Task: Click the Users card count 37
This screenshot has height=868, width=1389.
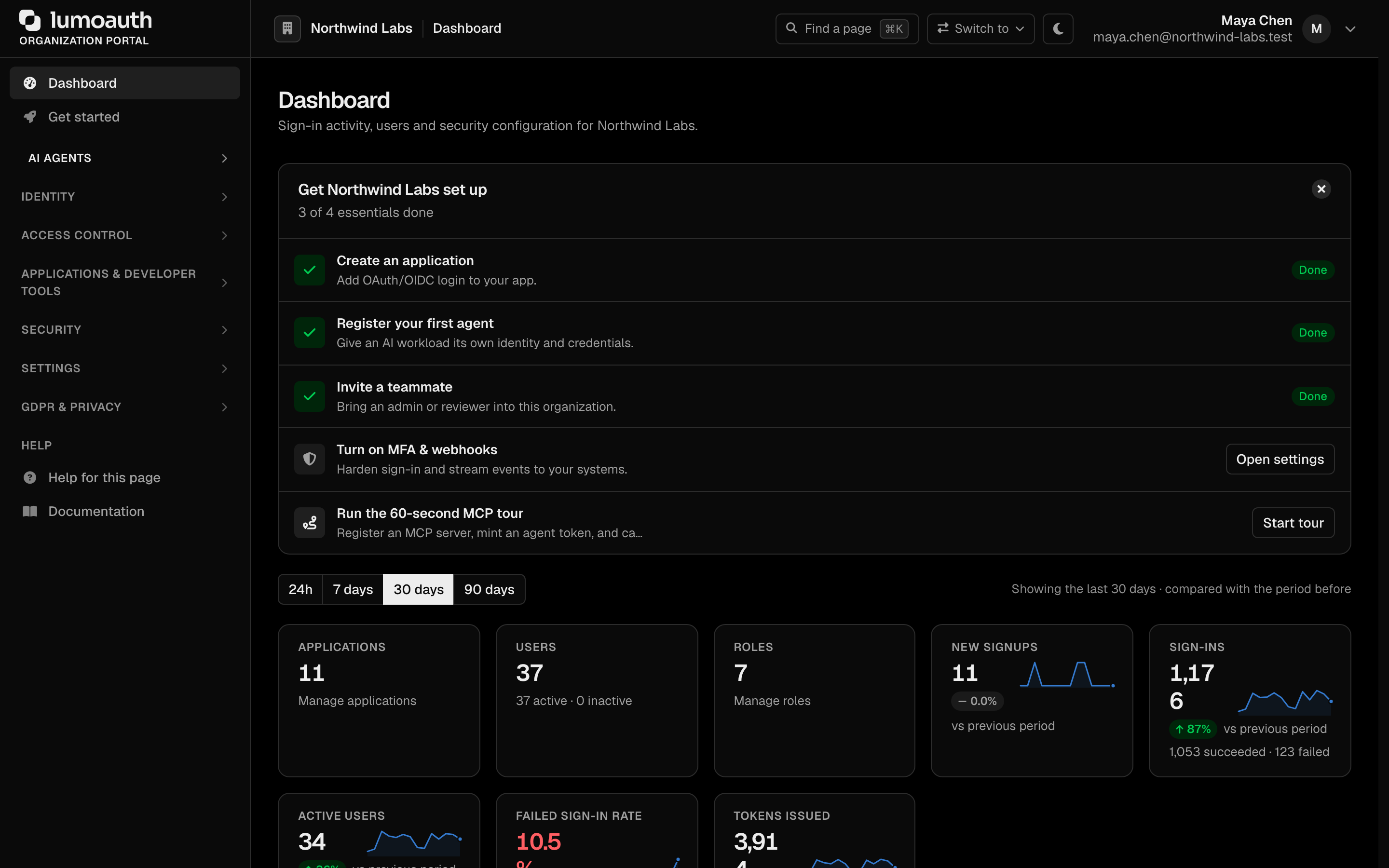Action: pos(529,673)
